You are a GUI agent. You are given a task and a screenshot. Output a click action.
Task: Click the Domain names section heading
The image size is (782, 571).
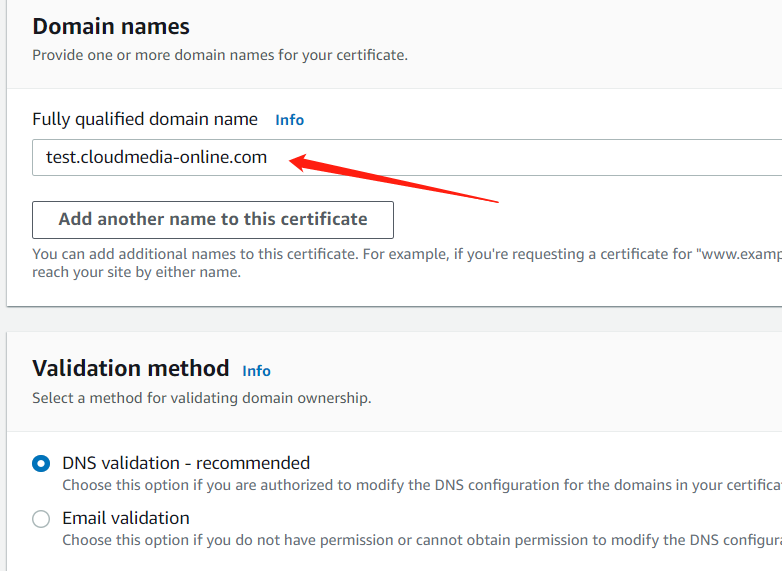click(111, 26)
